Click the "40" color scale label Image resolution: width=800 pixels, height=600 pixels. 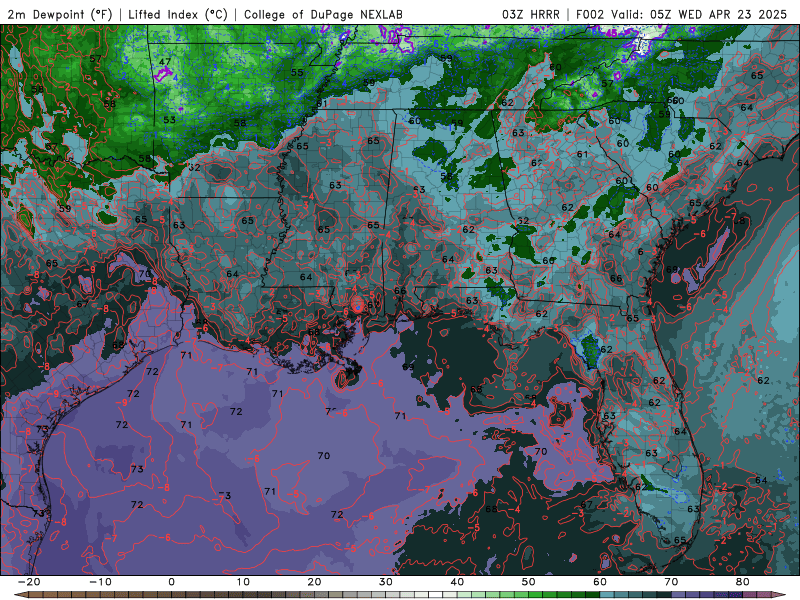coord(457,582)
